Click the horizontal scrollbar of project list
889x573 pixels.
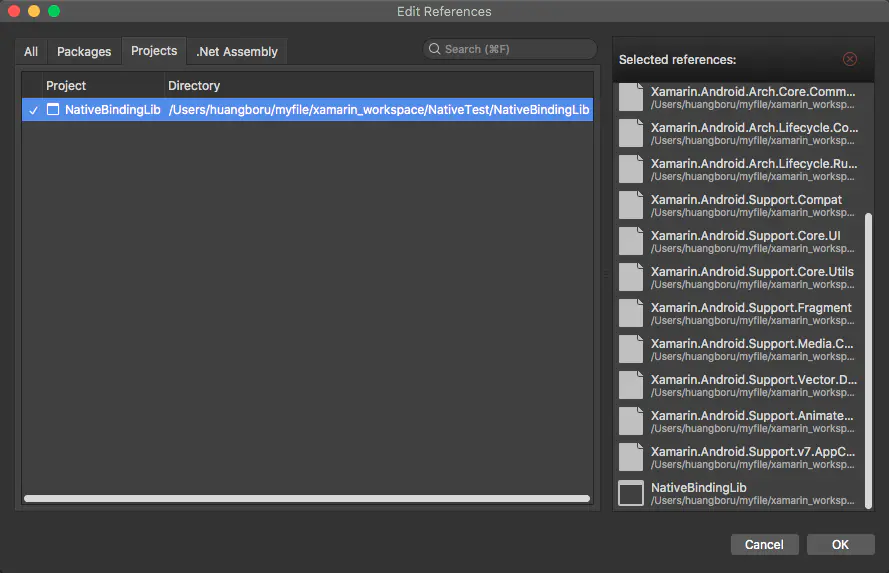pos(307,499)
